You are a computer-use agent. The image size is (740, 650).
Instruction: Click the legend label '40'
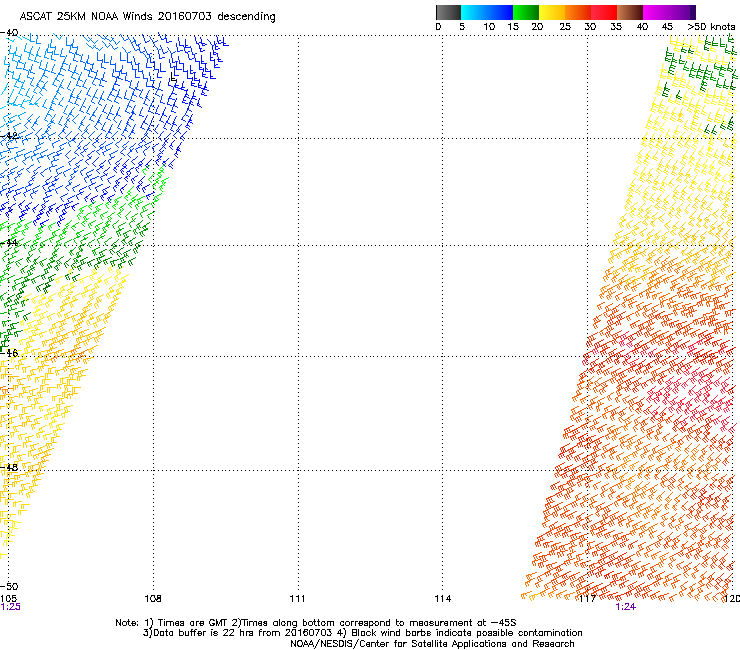click(x=642, y=27)
